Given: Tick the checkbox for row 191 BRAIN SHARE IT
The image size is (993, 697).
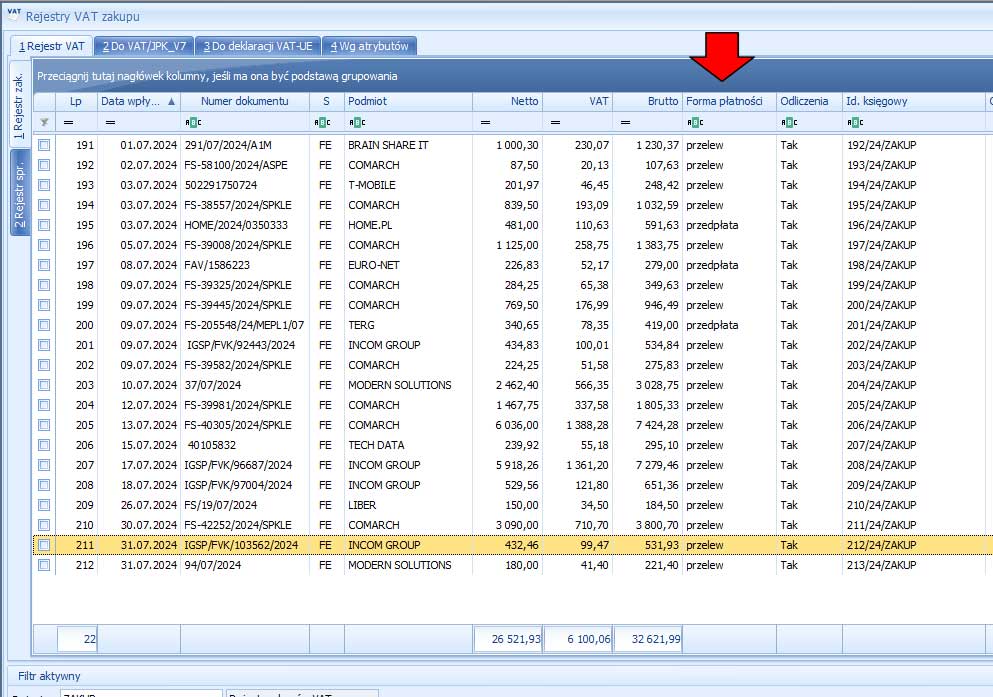Looking at the screenshot, I should pos(44,145).
